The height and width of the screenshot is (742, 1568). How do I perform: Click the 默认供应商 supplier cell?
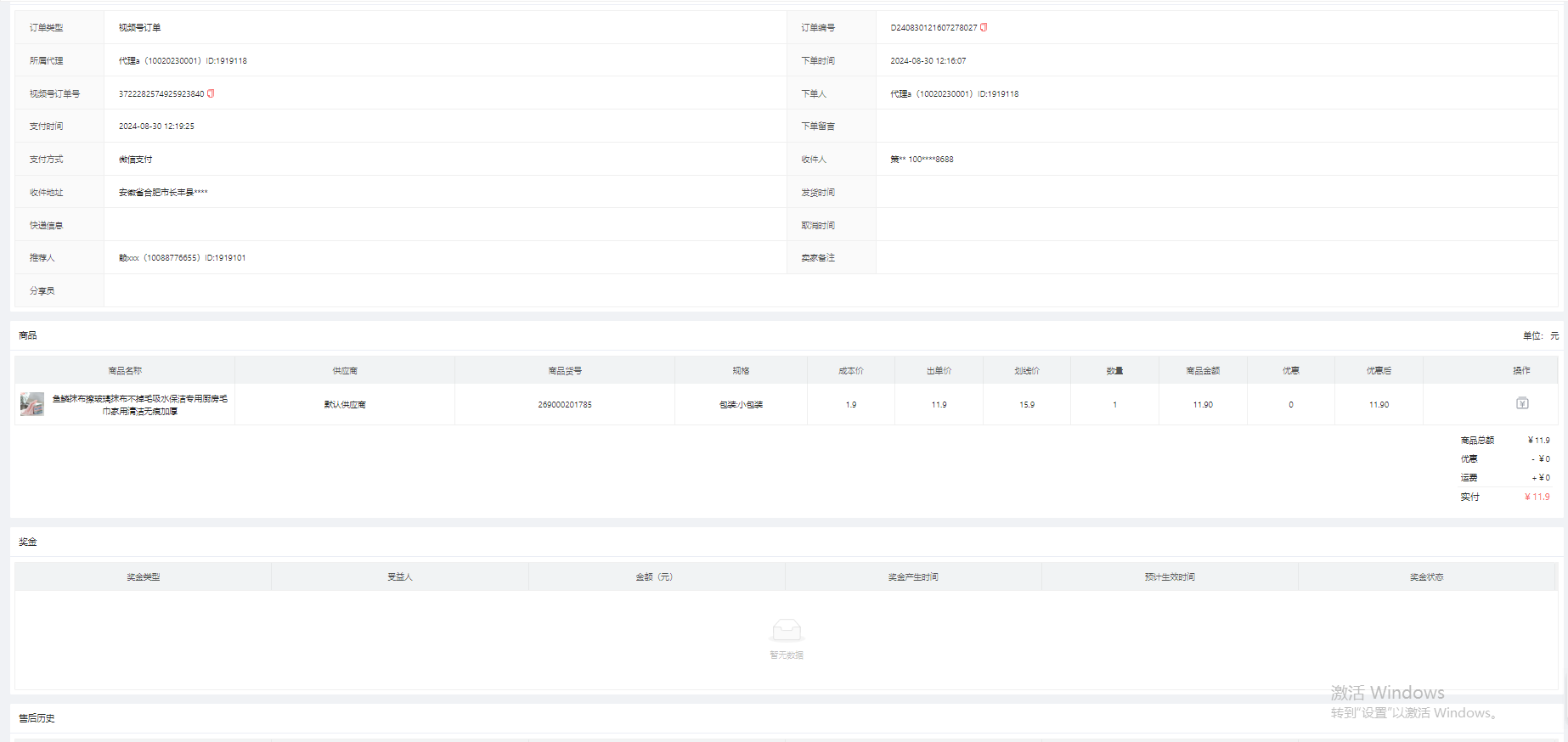pos(344,405)
